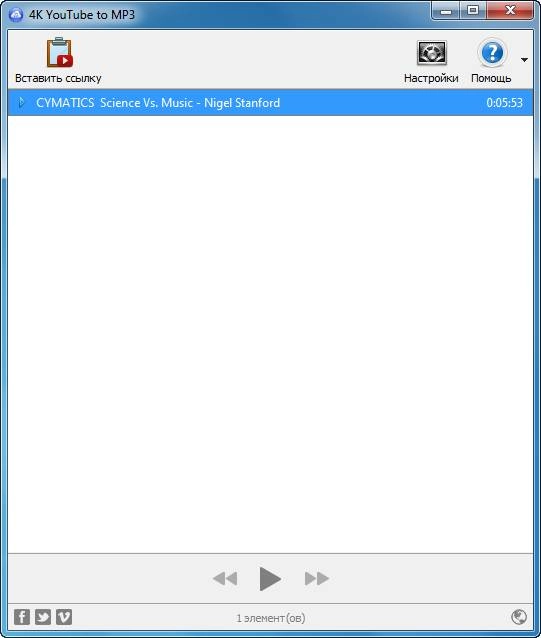Image resolution: width=541 pixels, height=638 pixels.
Task: Play the CYMATICS track via its row arrow
Action: click(22, 103)
